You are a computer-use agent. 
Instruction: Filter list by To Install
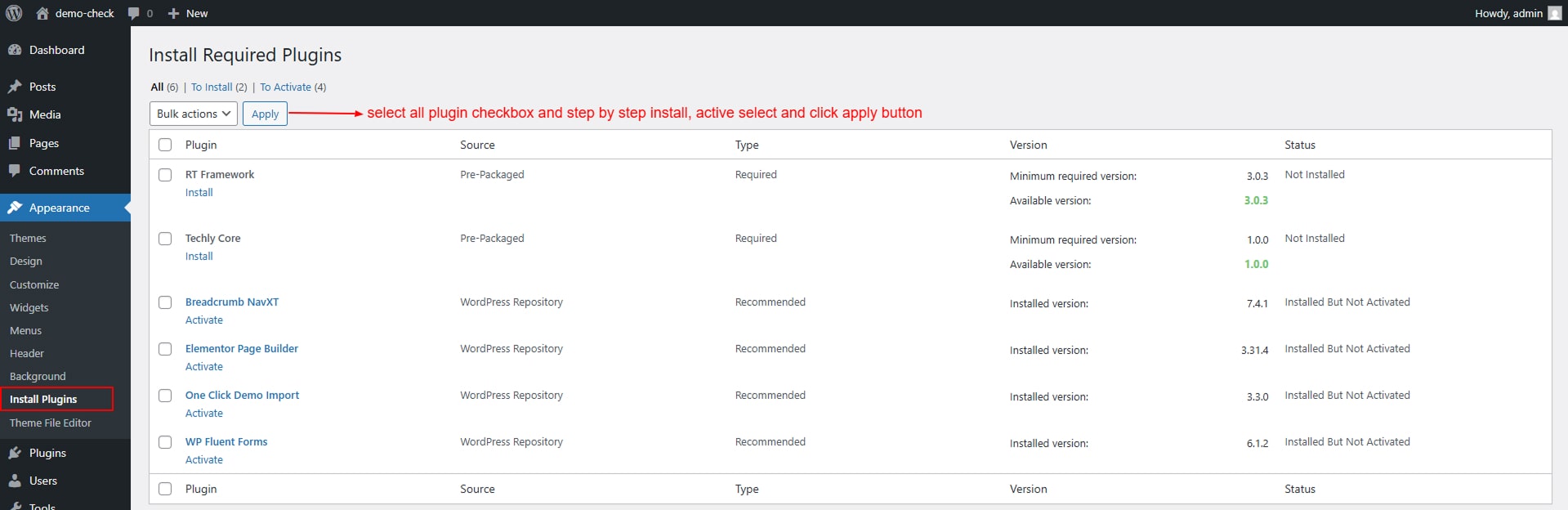[212, 87]
